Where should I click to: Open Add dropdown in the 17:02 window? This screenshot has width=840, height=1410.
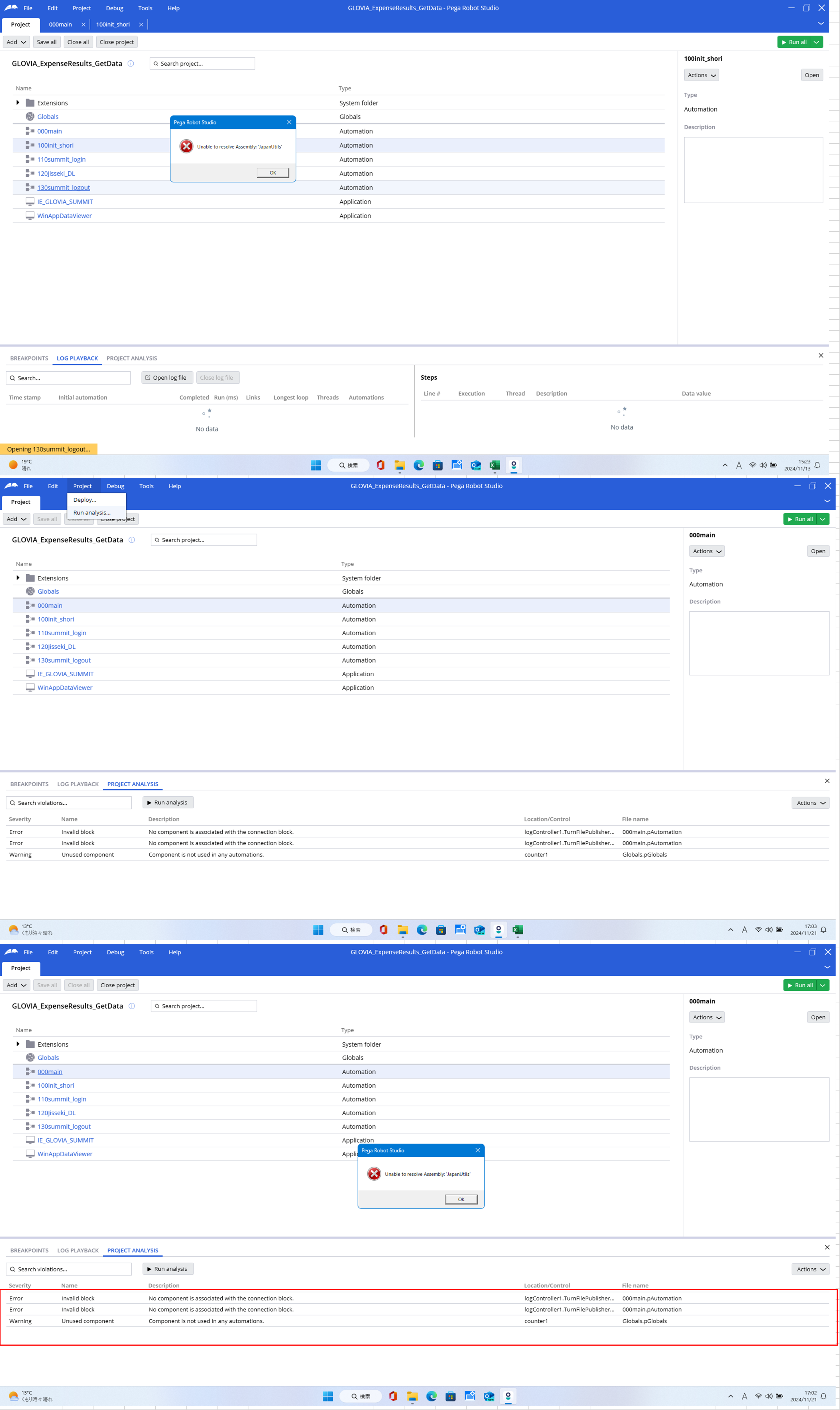tap(17, 986)
